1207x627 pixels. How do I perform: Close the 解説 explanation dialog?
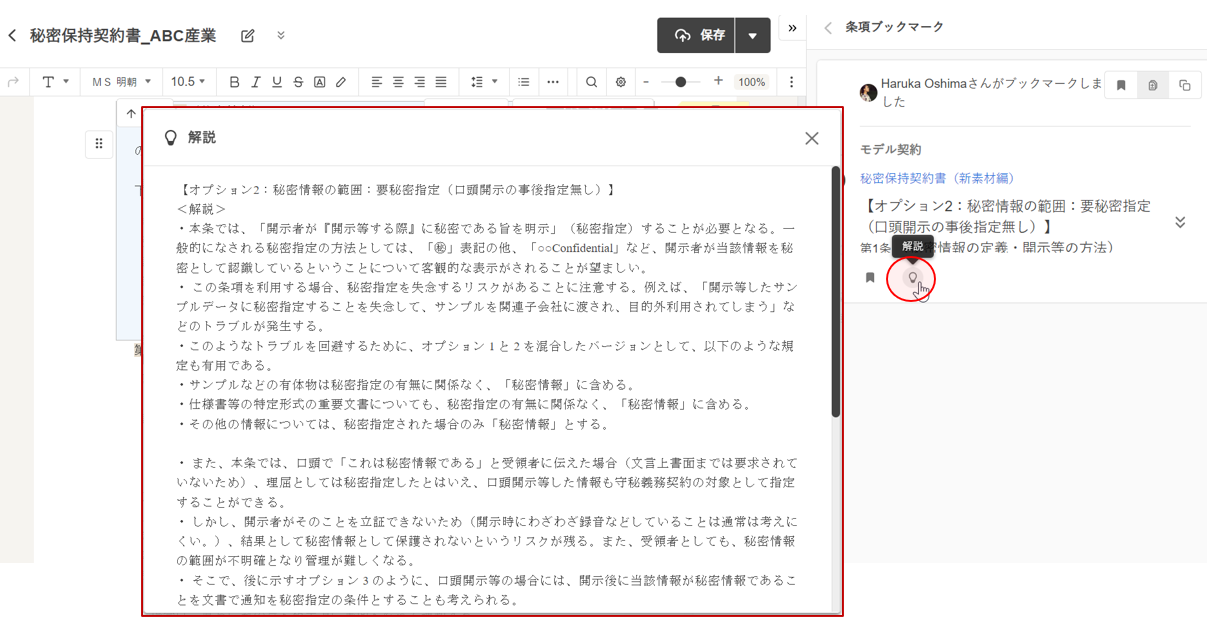[812, 138]
